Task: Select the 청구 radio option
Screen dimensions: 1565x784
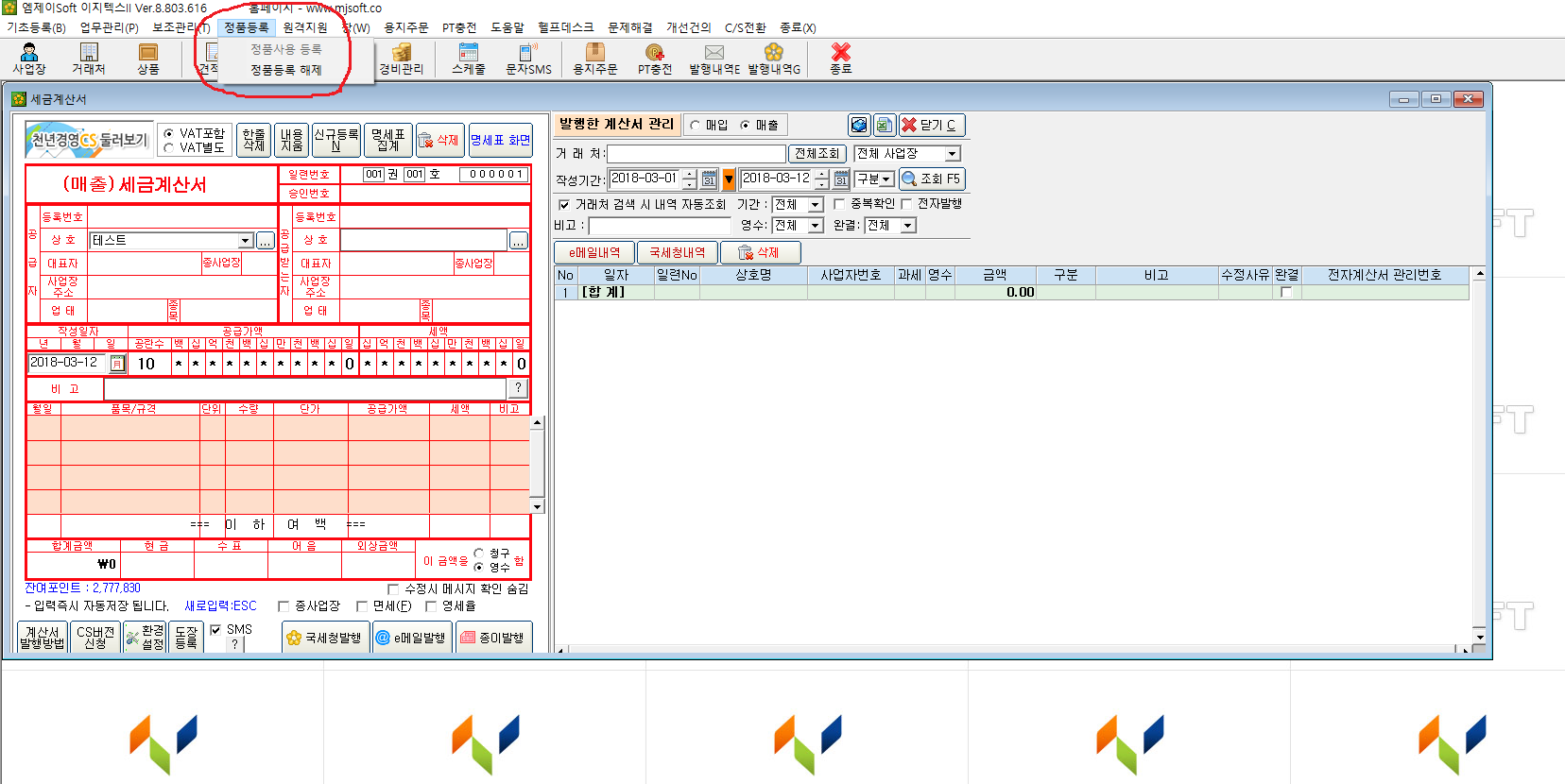Action: tap(478, 554)
